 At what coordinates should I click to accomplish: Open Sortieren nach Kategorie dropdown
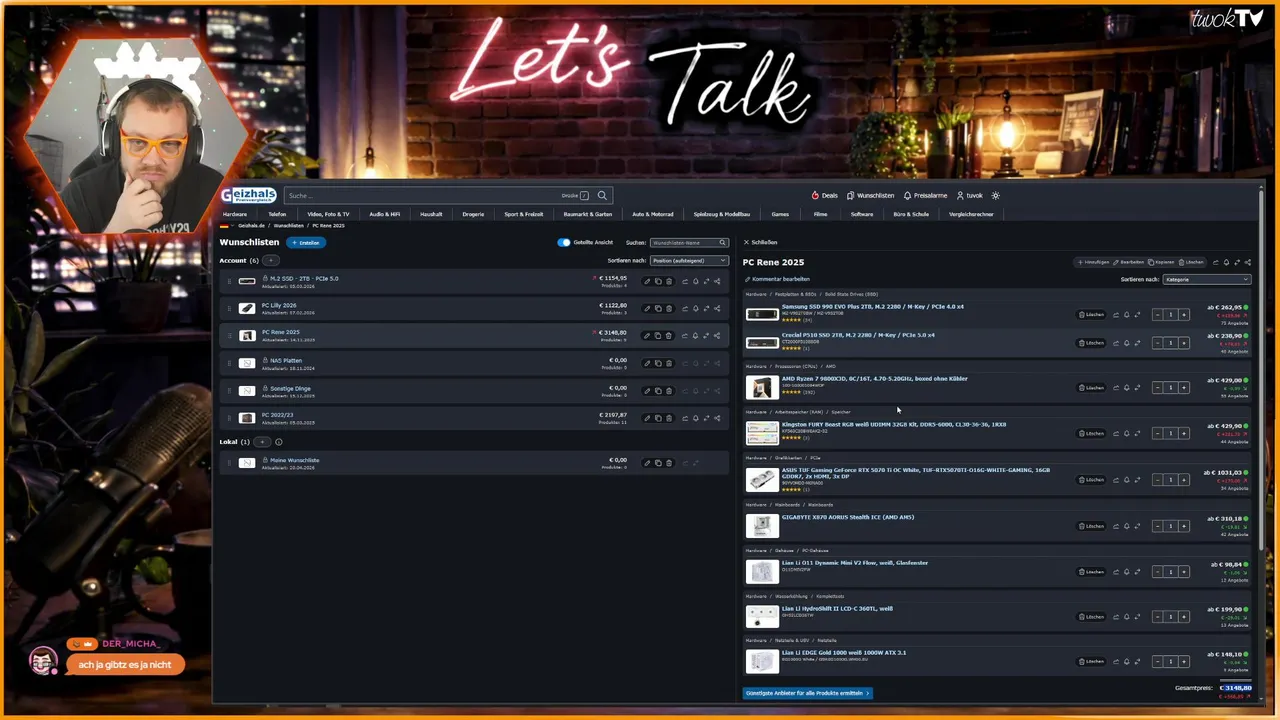(x=1207, y=280)
